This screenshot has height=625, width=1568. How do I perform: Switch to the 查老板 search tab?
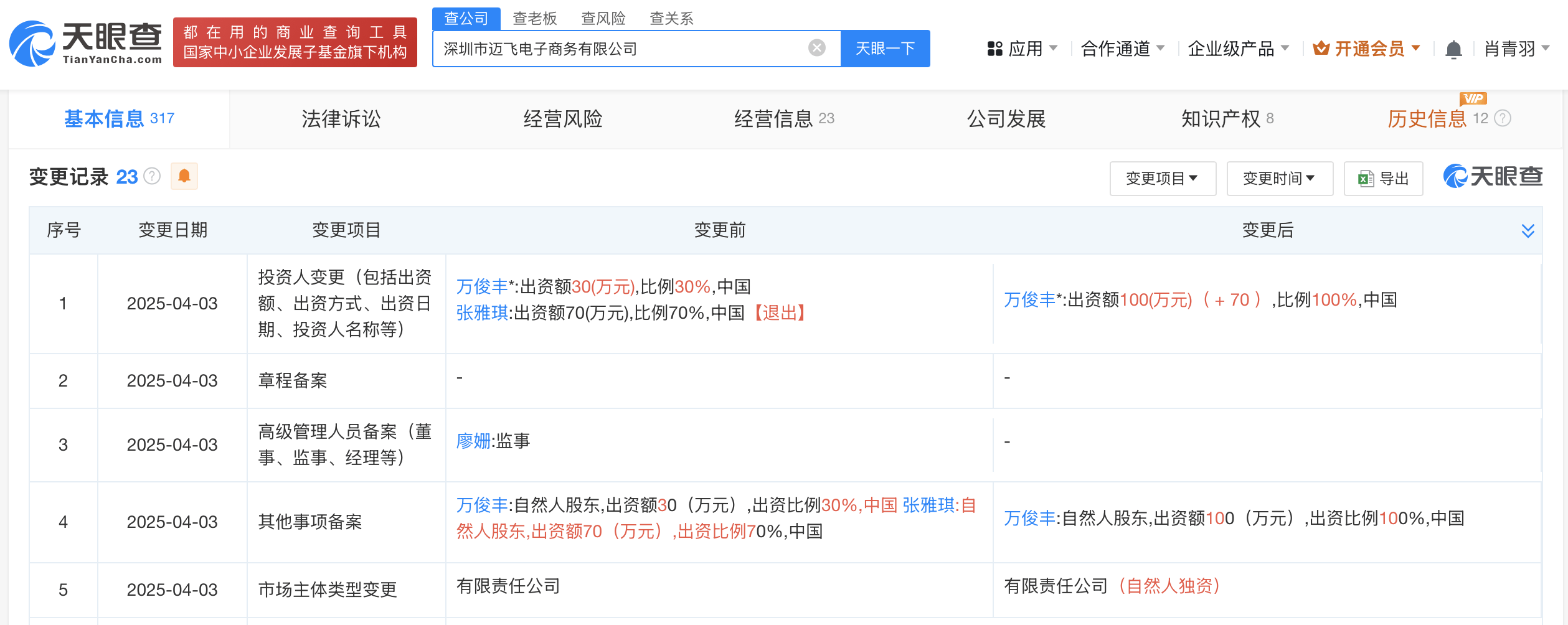coord(534,19)
